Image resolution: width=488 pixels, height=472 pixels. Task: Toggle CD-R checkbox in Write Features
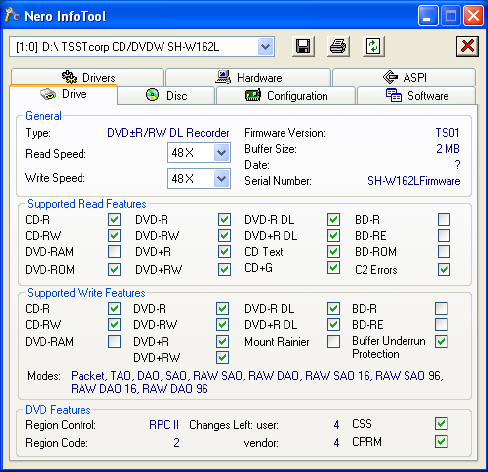click(x=114, y=308)
